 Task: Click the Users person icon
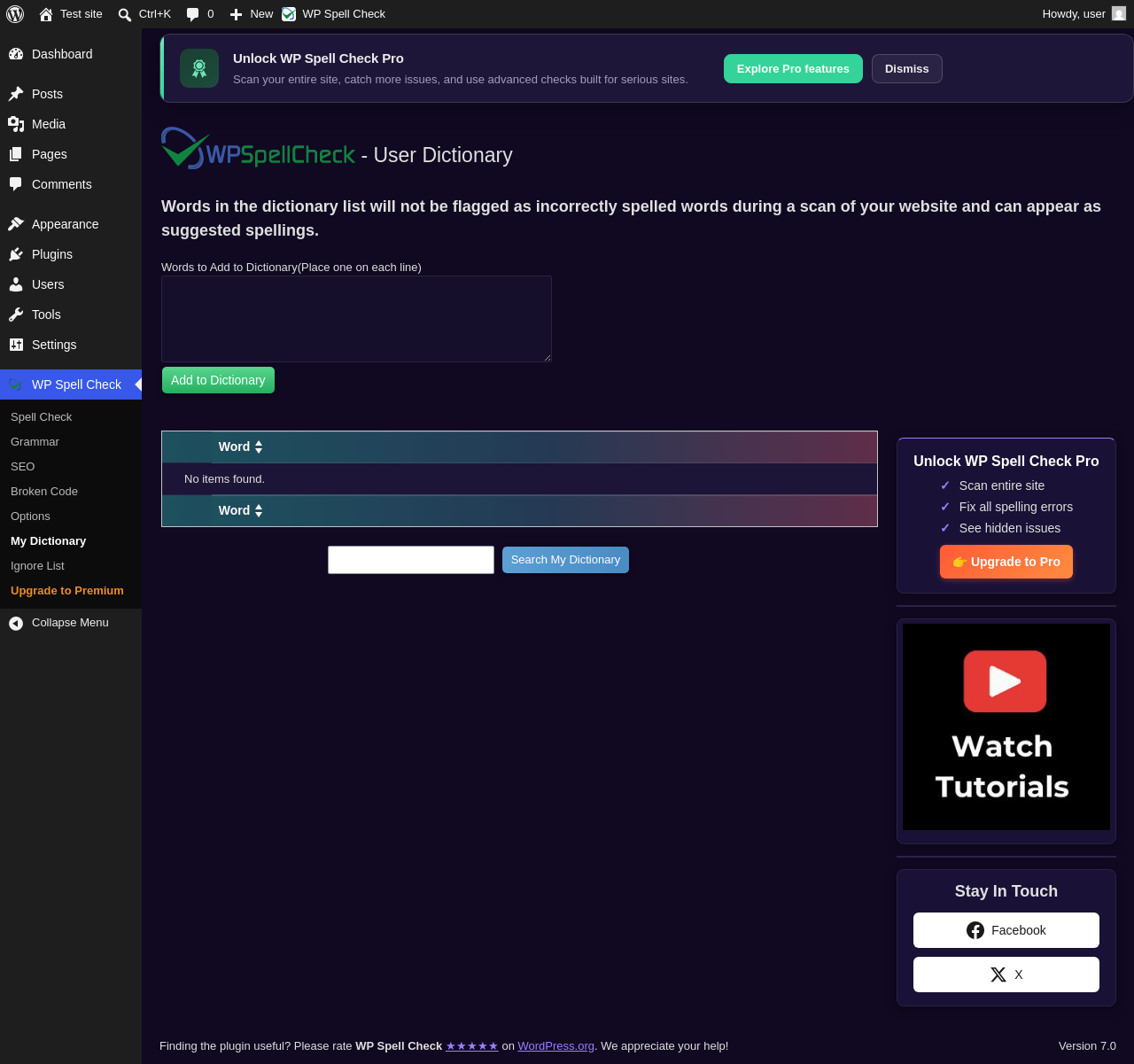pyautogui.click(x=16, y=284)
